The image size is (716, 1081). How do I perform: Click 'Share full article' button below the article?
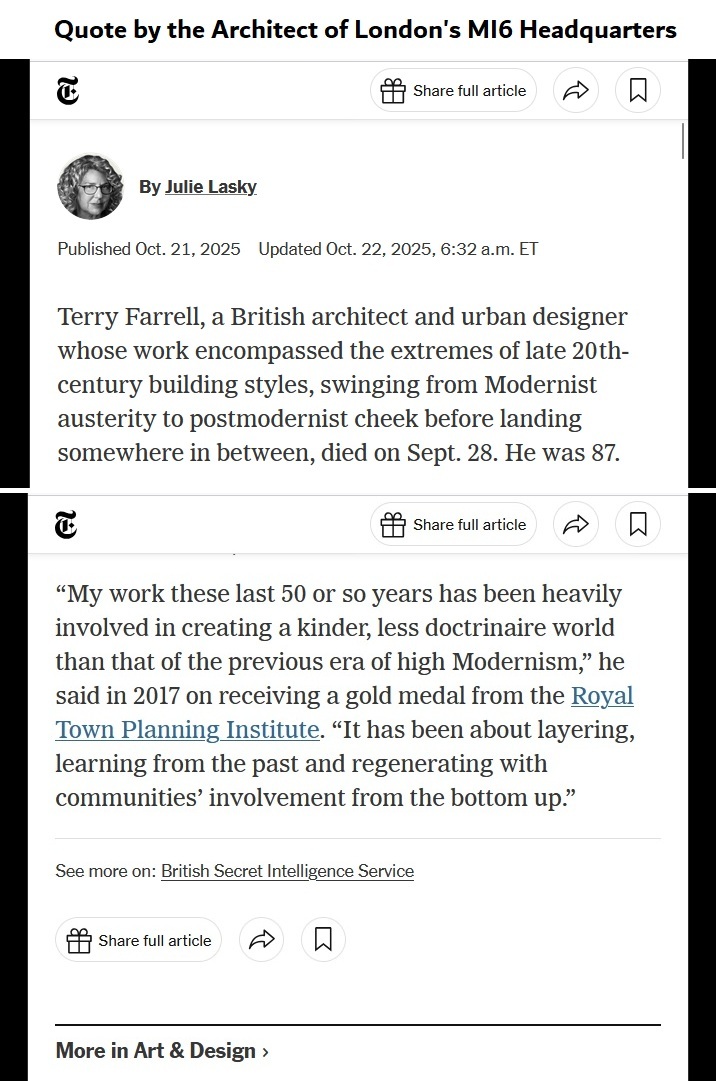pos(138,940)
